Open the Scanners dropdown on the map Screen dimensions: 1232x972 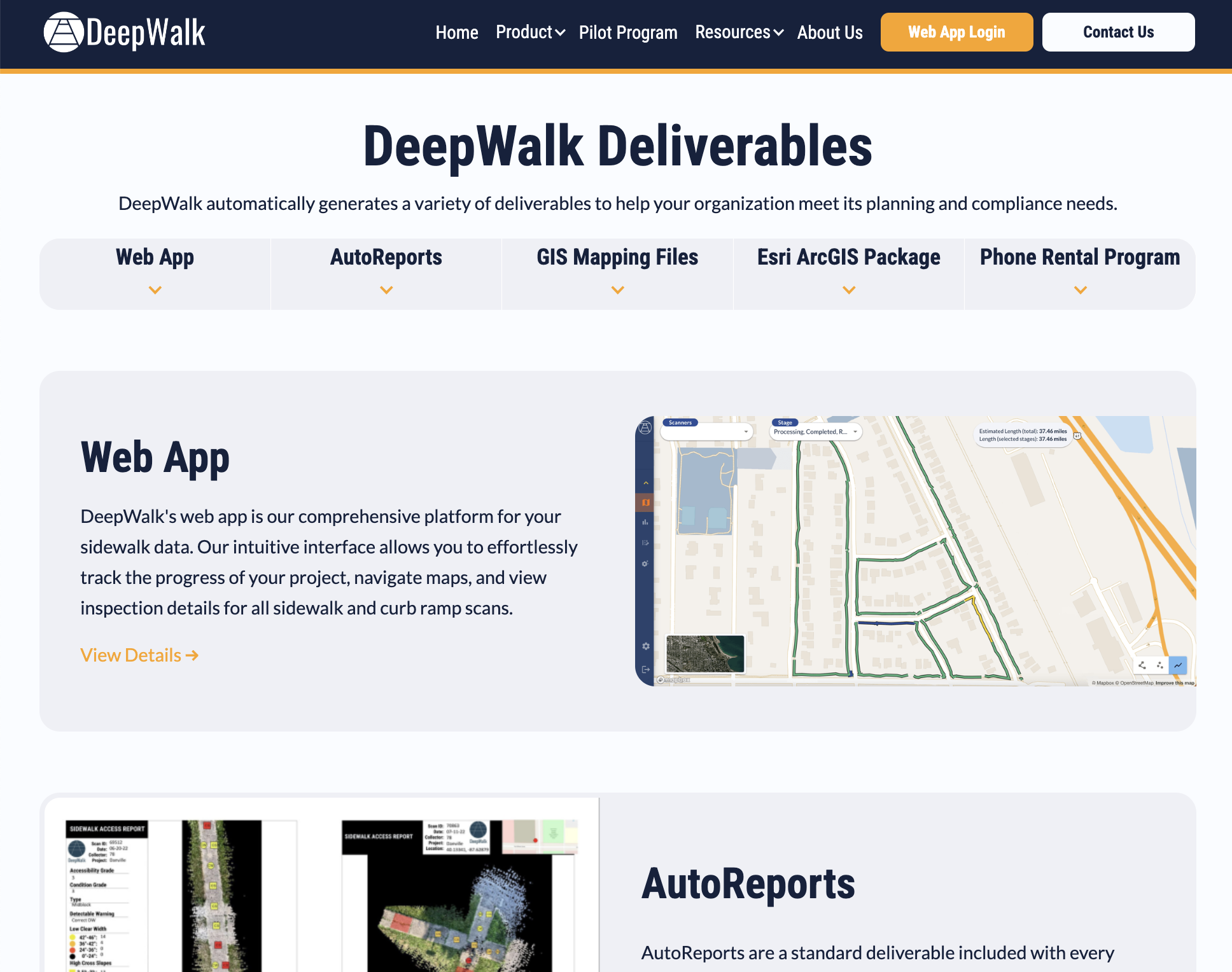[707, 432]
